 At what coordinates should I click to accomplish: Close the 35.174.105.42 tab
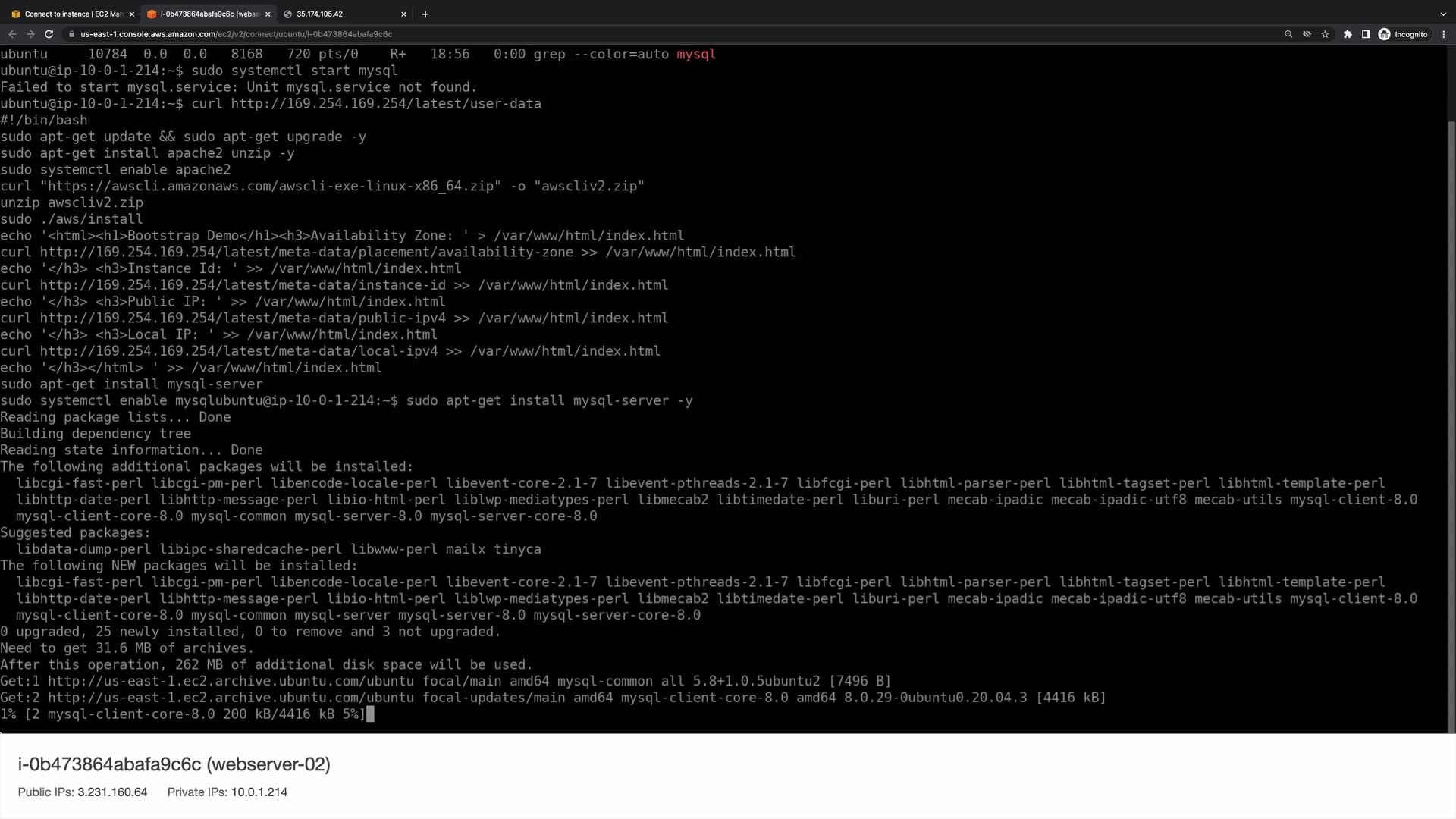pos(403,14)
